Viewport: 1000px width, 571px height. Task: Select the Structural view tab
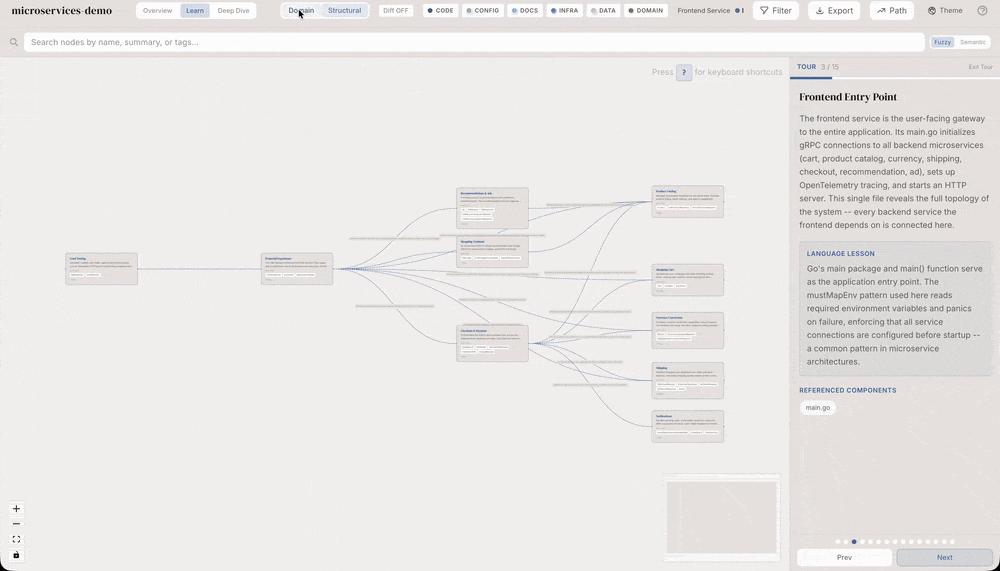[344, 10]
